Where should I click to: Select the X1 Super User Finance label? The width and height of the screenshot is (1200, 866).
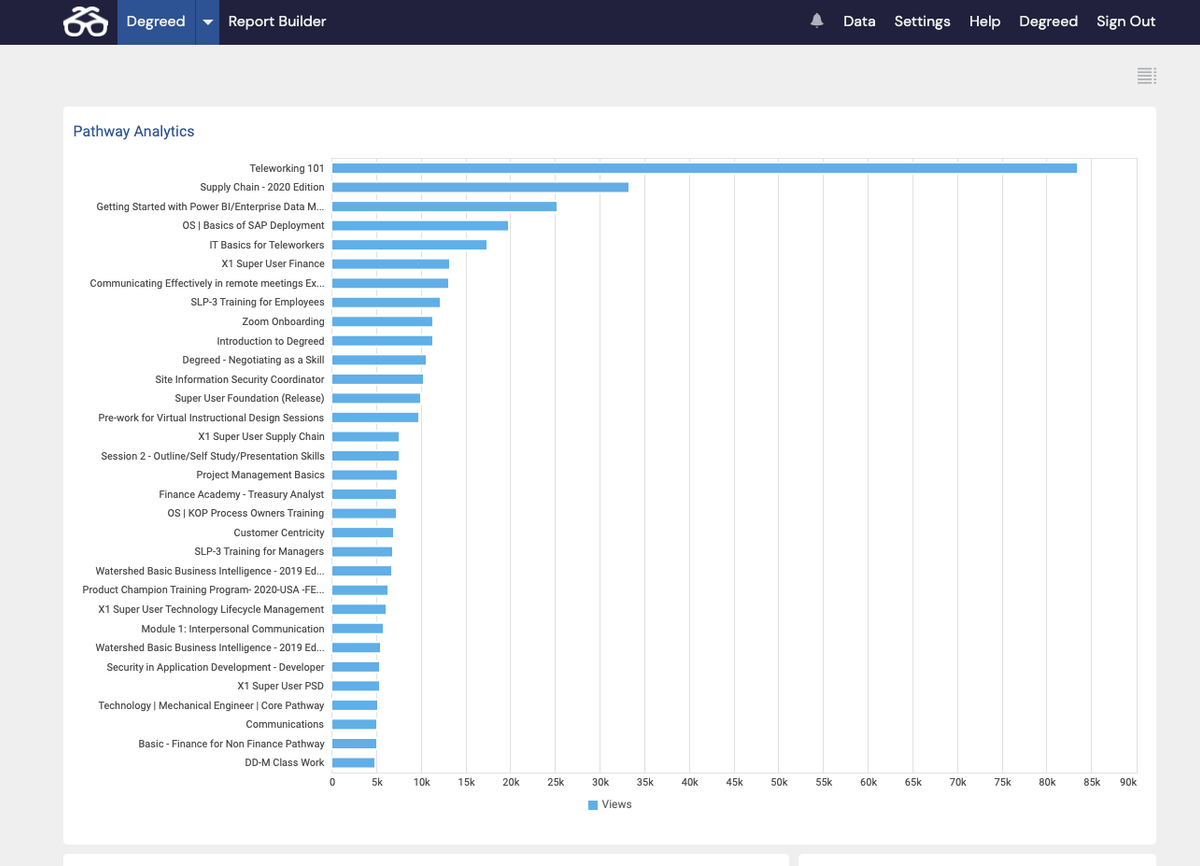pos(273,264)
